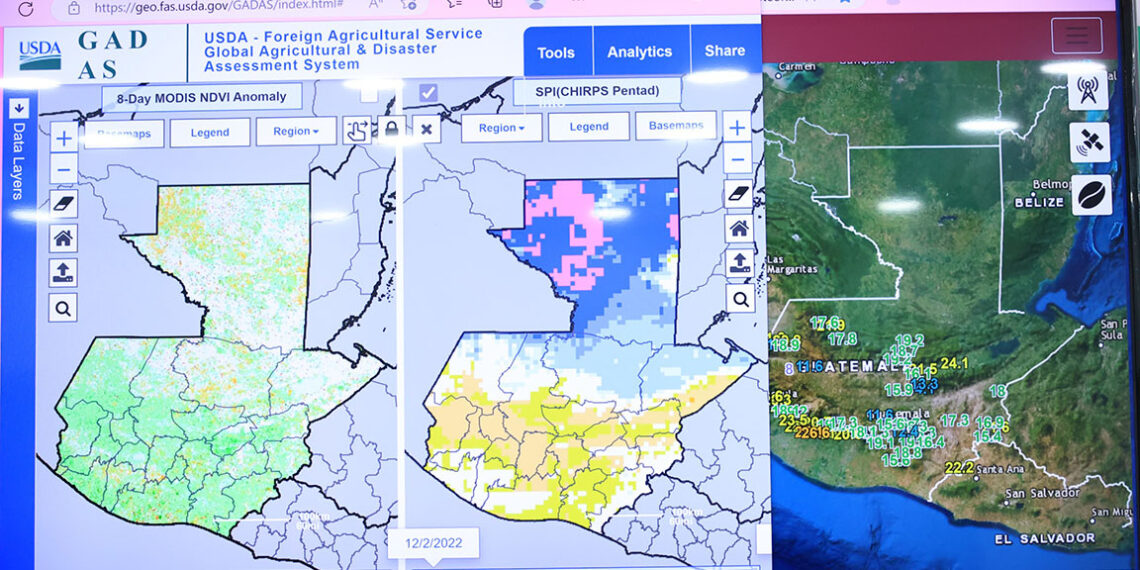The height and width of the screenshot is (570, 1140).
Task: Show Legend for the NDVI map
Action: click(x=209, y=132)
